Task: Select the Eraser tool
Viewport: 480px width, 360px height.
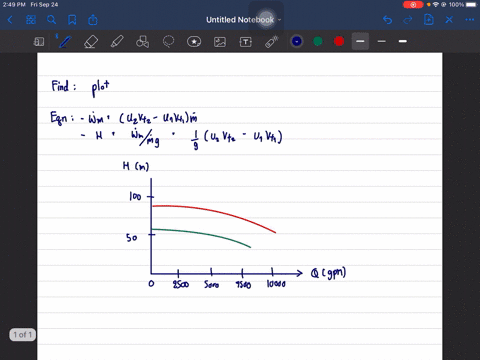Action: tap(91, 42)
